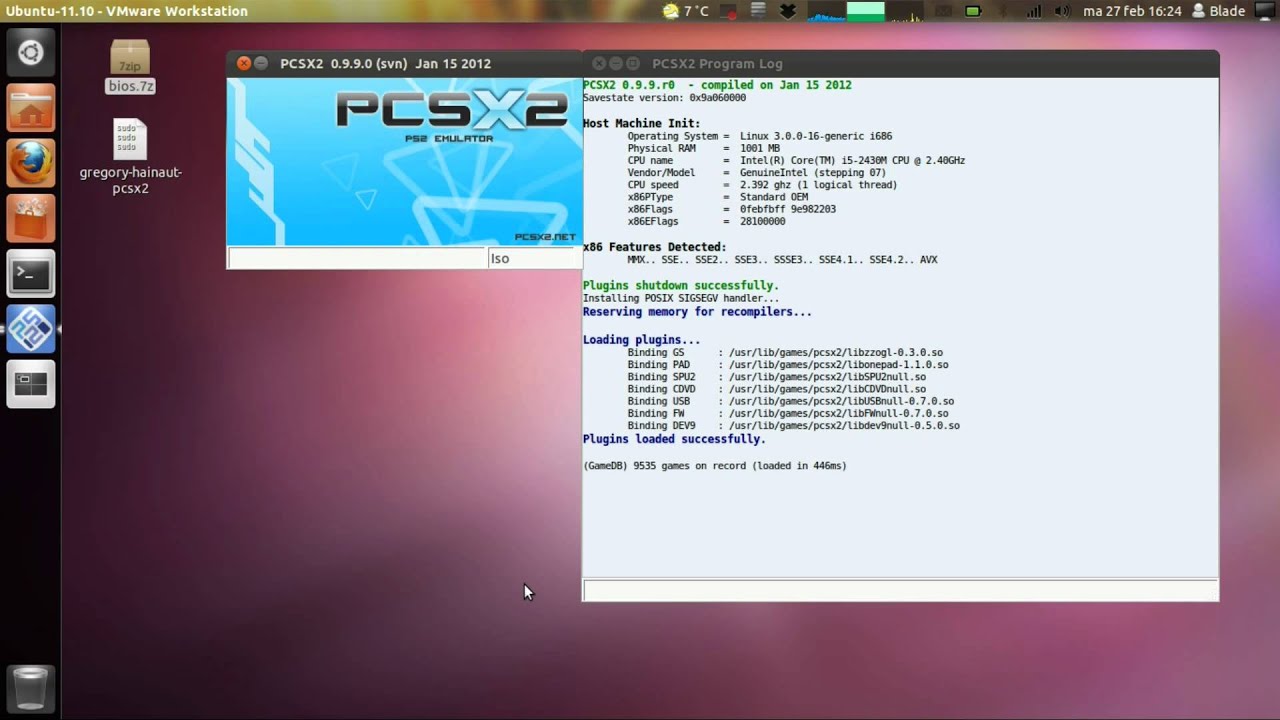Click the blue CPU graph in the panel
Viewport: 1280px width, 720px height.
(826, 11)
